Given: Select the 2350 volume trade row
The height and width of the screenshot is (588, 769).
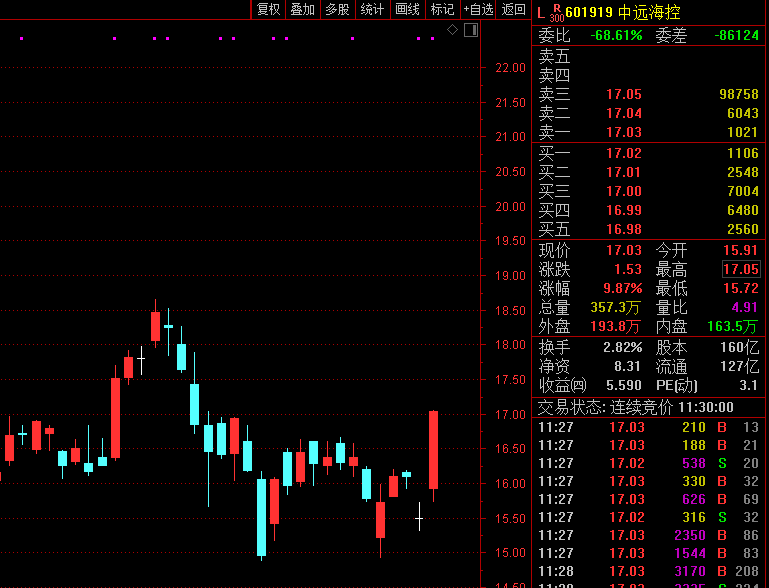Looking at the screenshot, I should pos(648,535).
